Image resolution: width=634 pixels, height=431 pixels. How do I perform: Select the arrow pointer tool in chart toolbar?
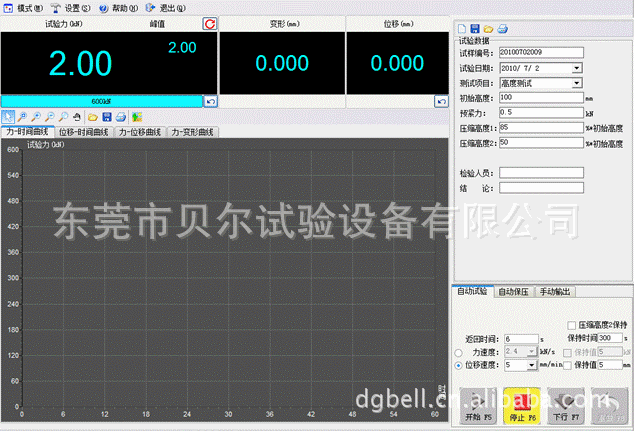click(8, 116)
